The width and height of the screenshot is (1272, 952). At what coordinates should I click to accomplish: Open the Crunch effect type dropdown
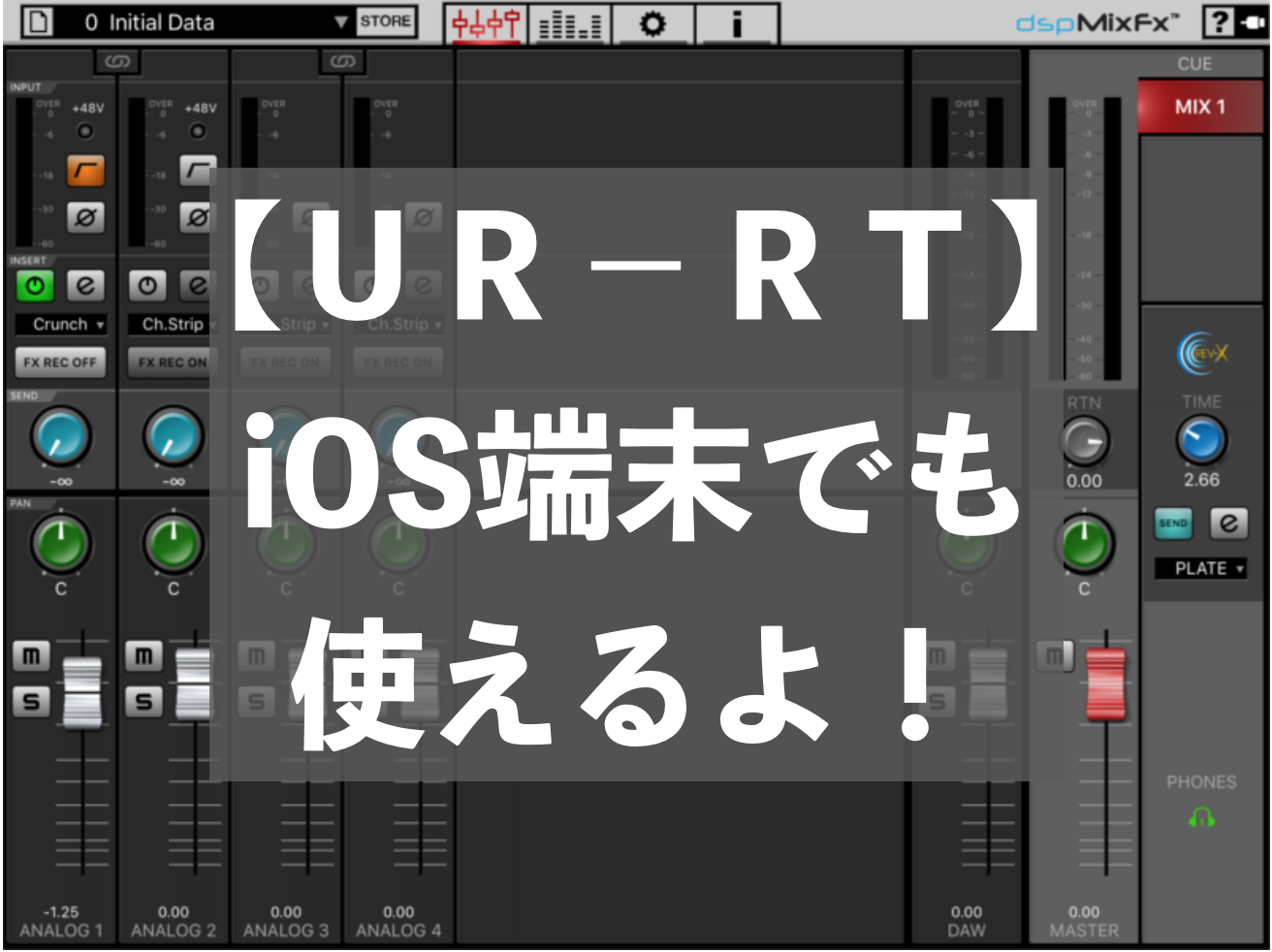coord(61,324)
